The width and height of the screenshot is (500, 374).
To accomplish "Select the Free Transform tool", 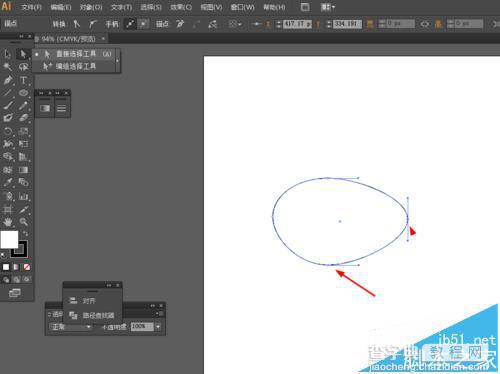I will tap(23, 144).
